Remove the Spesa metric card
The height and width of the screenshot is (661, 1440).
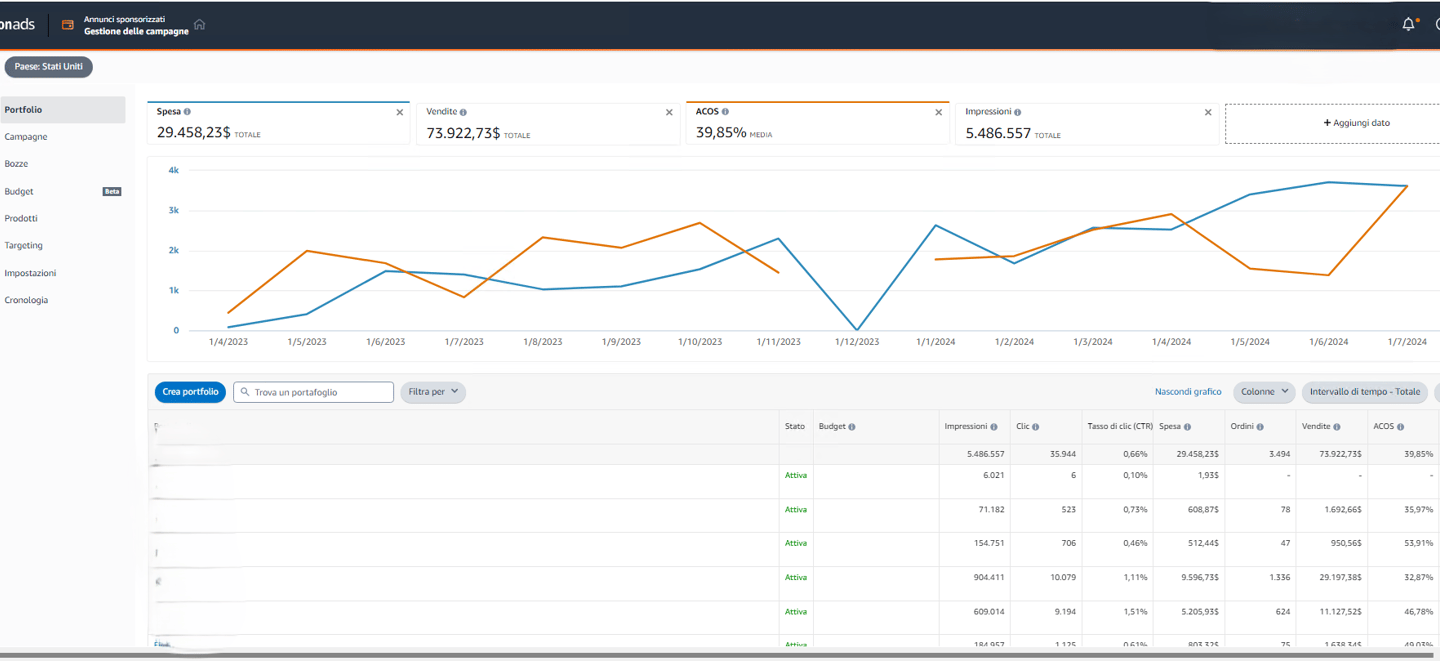[x=400, y=112]
